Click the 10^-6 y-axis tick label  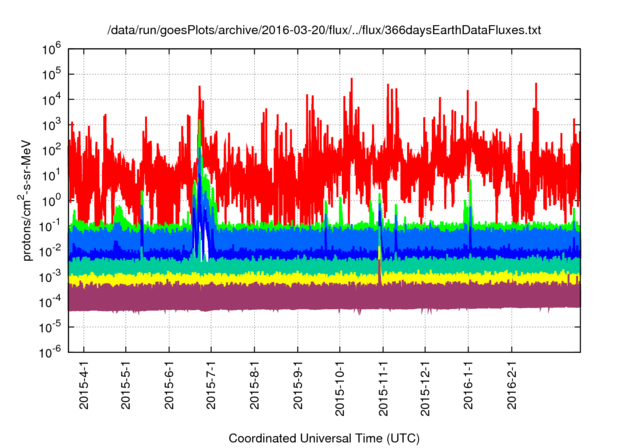click(x=51, y=351)
